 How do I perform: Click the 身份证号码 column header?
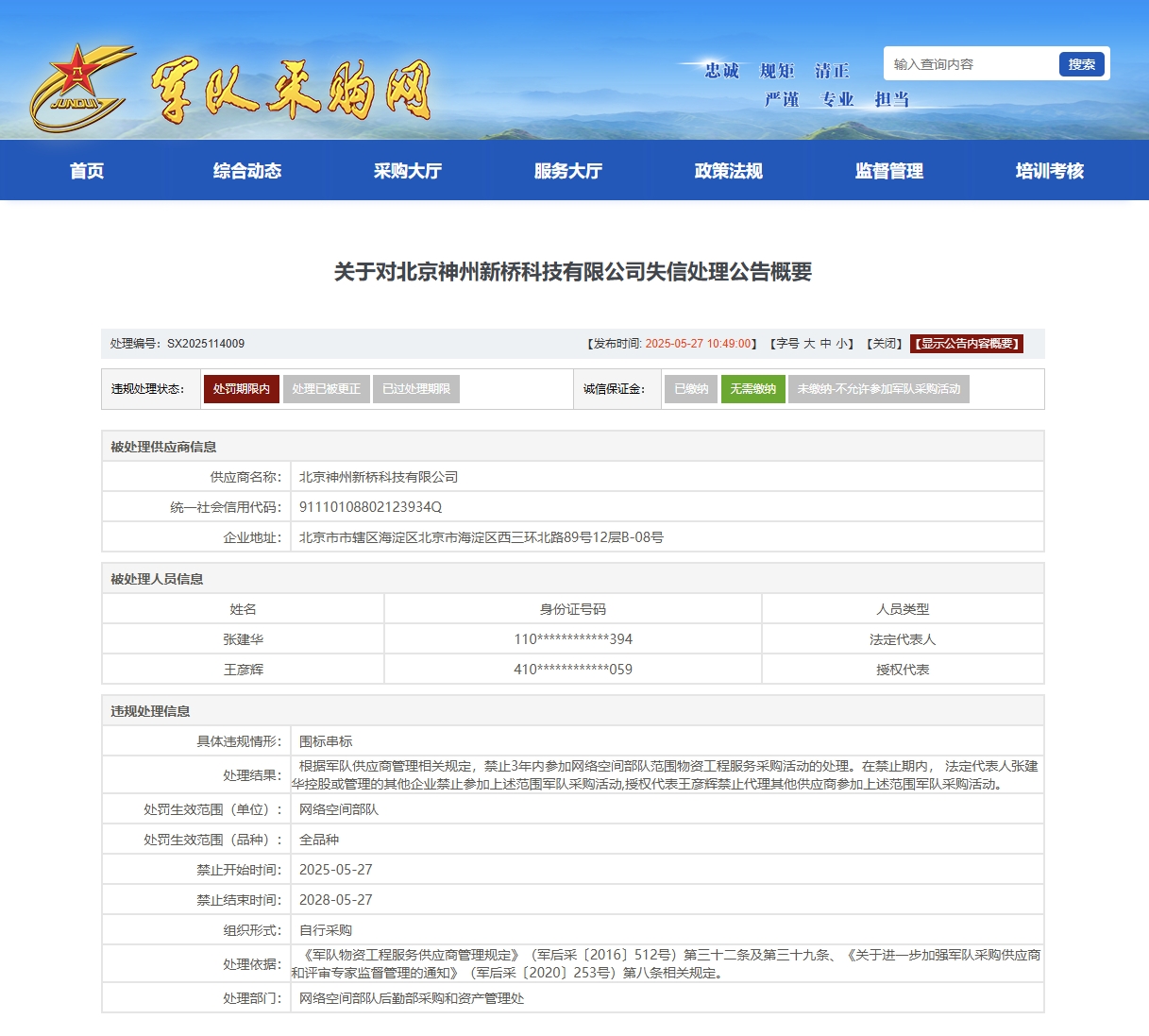coord(573,609)
